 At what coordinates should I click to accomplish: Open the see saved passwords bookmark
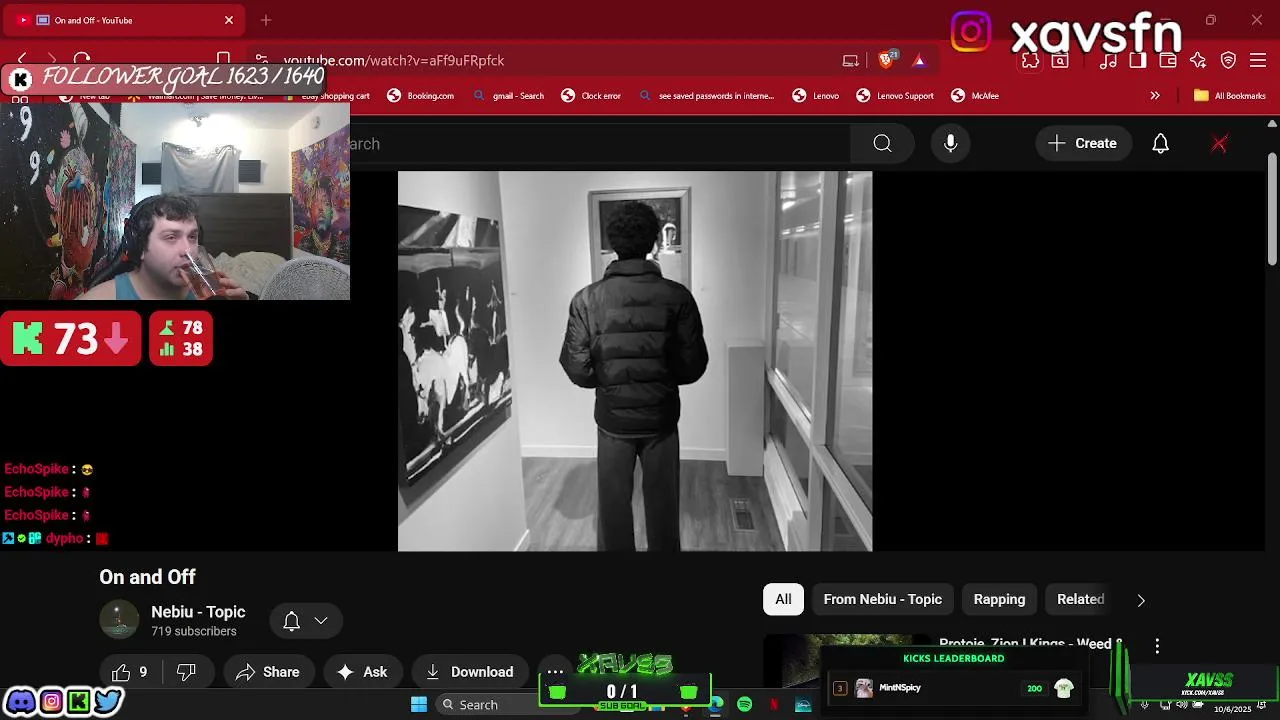pos(706,96)
